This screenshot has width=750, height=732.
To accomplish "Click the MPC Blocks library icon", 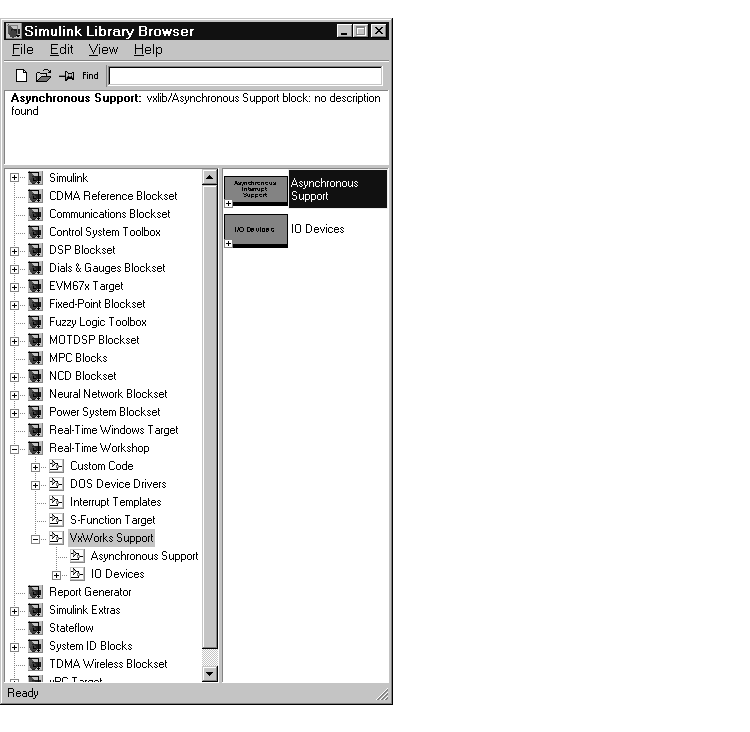I will pyautogui.click(x=35, y=358).
